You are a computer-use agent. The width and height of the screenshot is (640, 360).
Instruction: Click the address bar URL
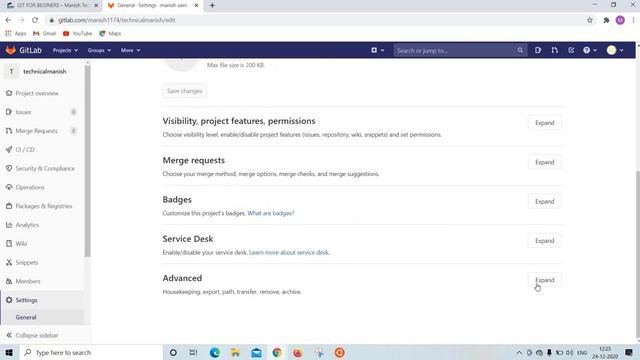click(116, 20)
